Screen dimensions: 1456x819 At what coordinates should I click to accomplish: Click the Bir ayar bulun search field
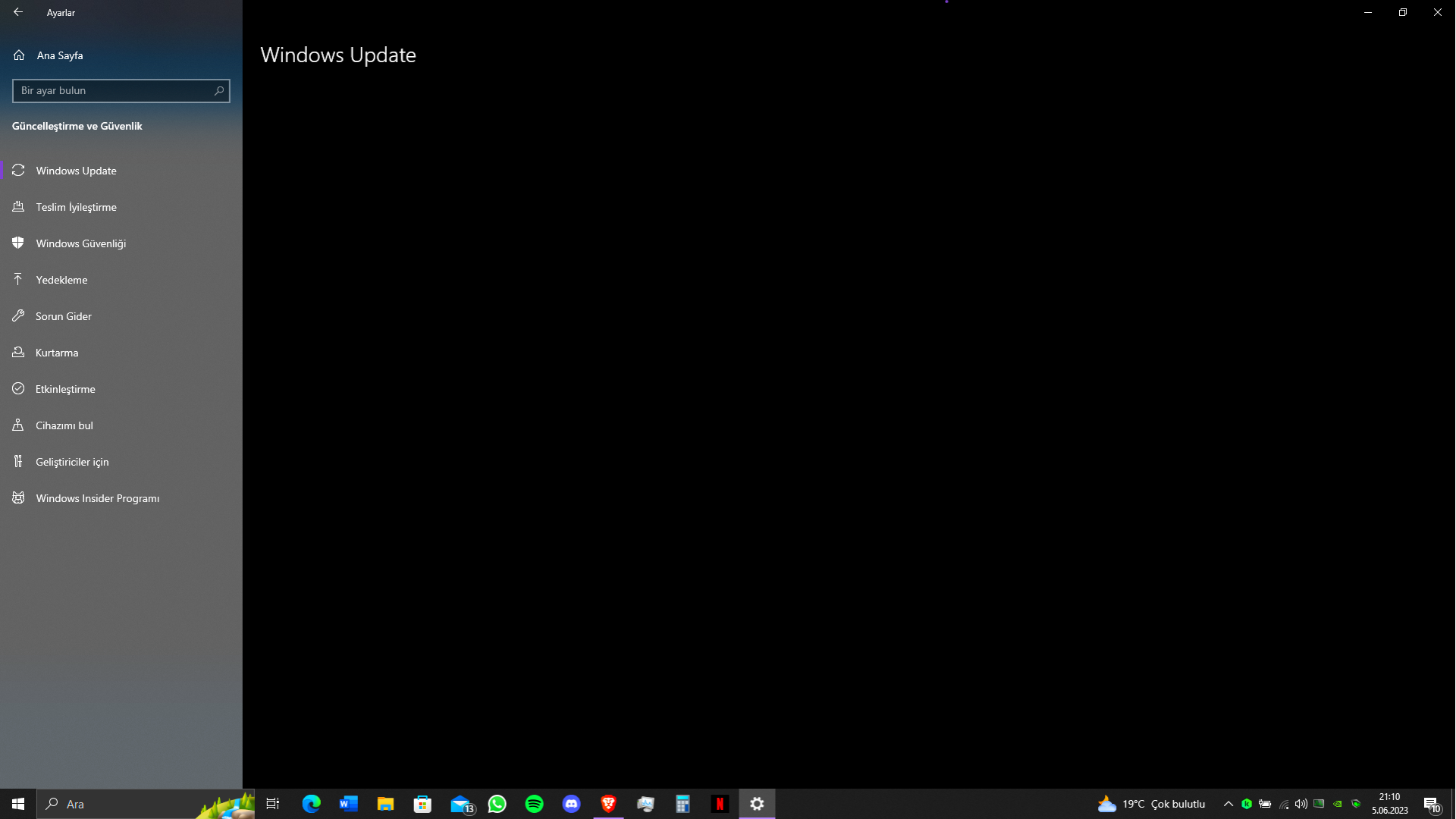coord(112,90)
